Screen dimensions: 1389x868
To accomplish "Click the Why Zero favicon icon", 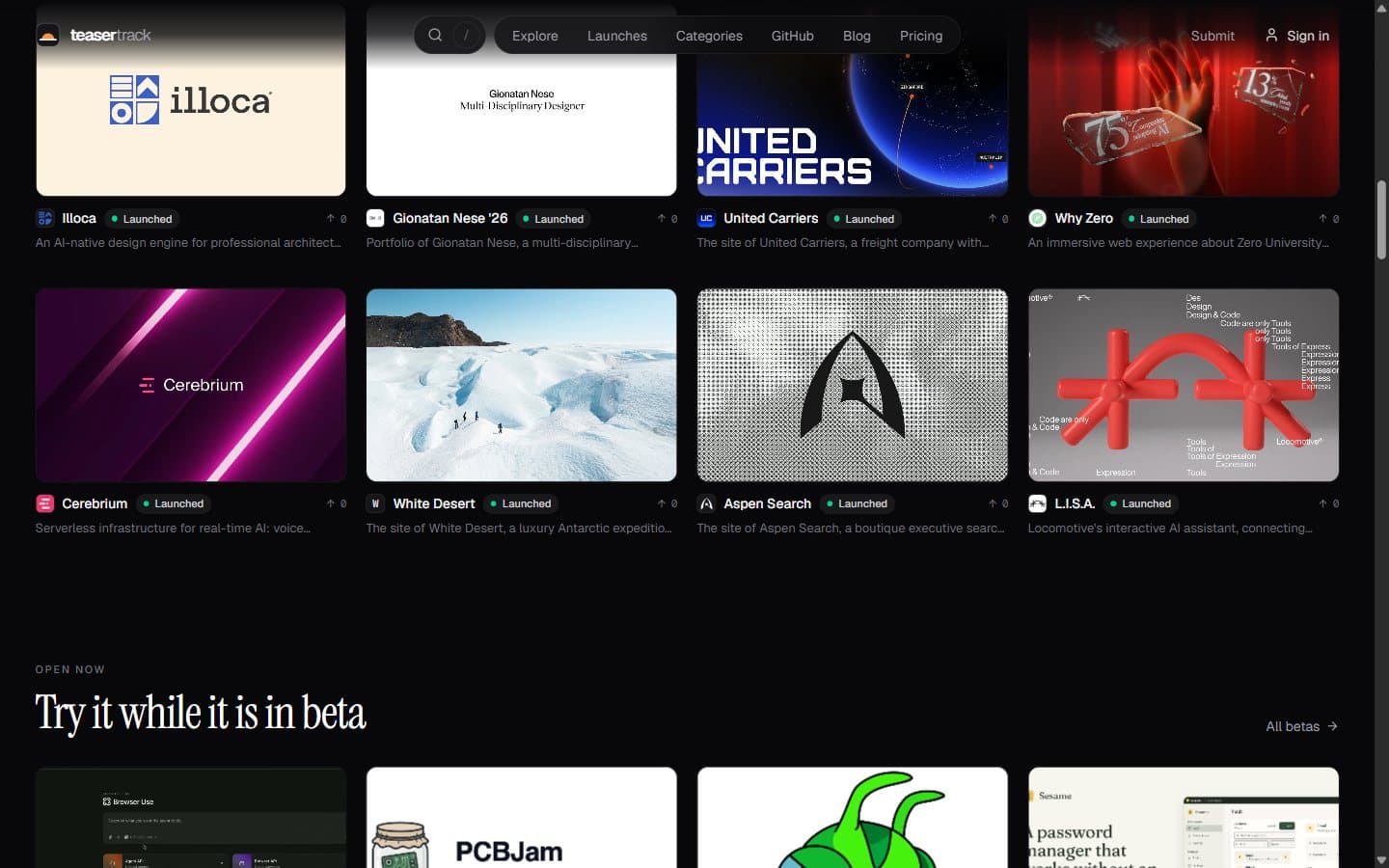I will click(x=1037, y=219).
